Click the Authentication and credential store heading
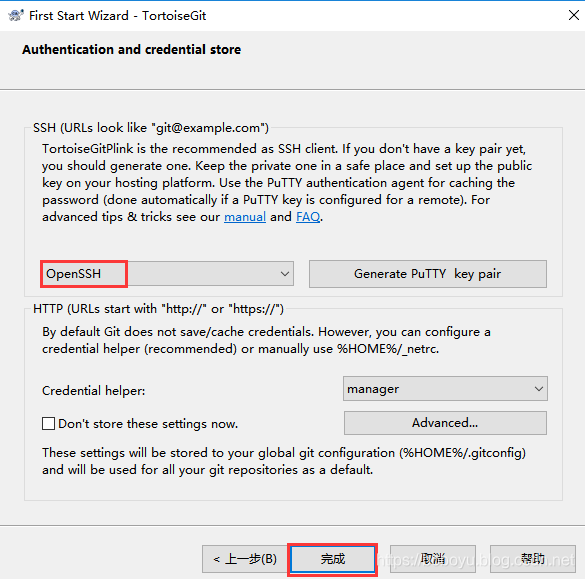Viewport: 585px width, 579px height. pos(131,49)
